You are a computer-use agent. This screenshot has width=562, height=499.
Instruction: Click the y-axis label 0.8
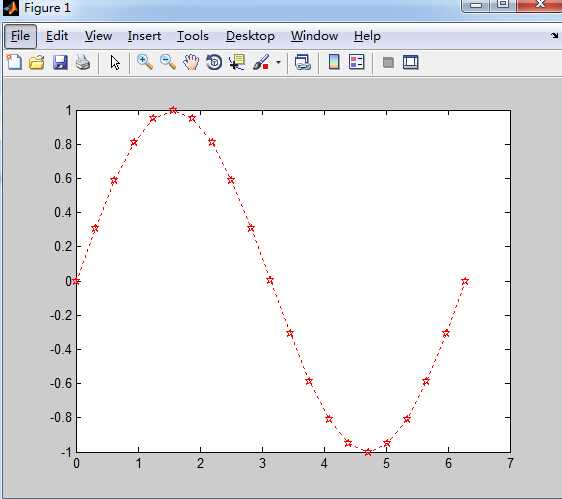63,144
